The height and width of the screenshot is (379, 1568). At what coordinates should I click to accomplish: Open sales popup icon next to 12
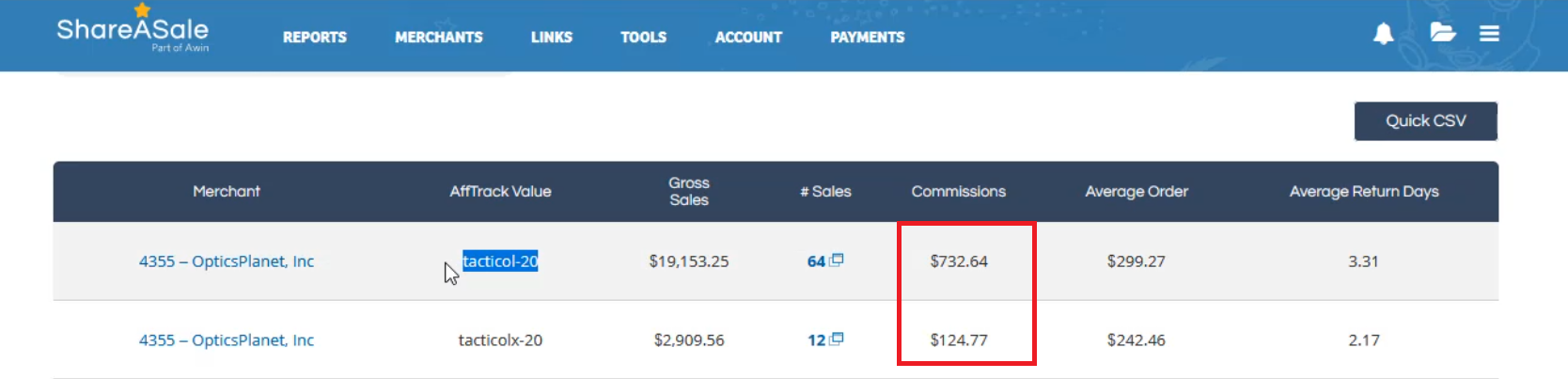tap(837, 340)
